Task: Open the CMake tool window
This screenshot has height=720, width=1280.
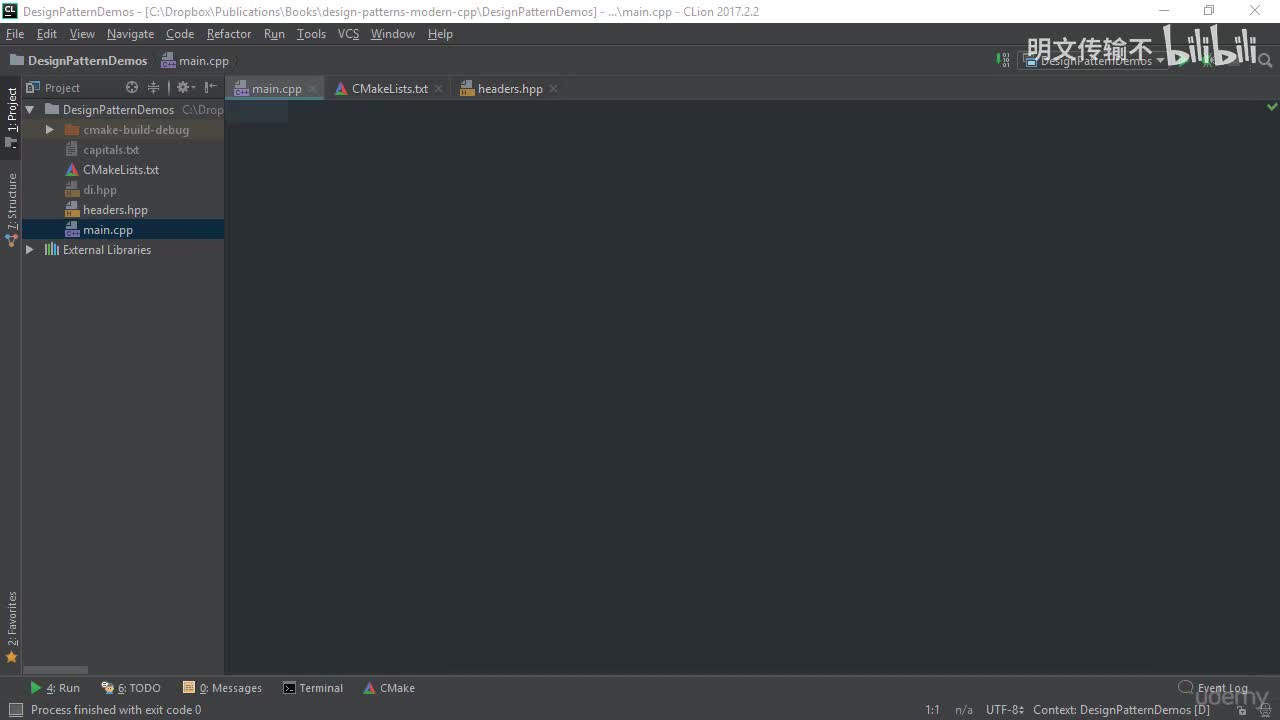Action: coord(389,688)
